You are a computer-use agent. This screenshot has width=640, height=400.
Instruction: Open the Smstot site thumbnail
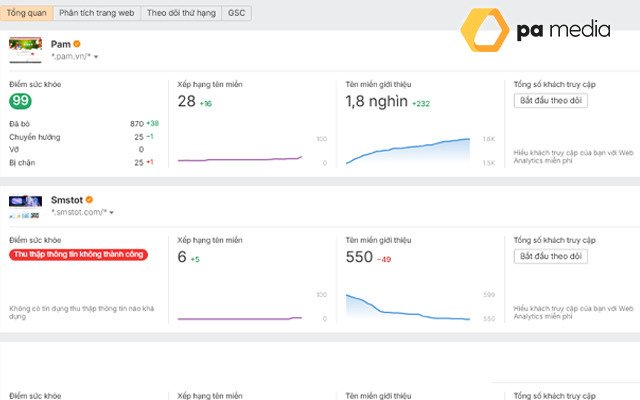[x=25, y=201]
